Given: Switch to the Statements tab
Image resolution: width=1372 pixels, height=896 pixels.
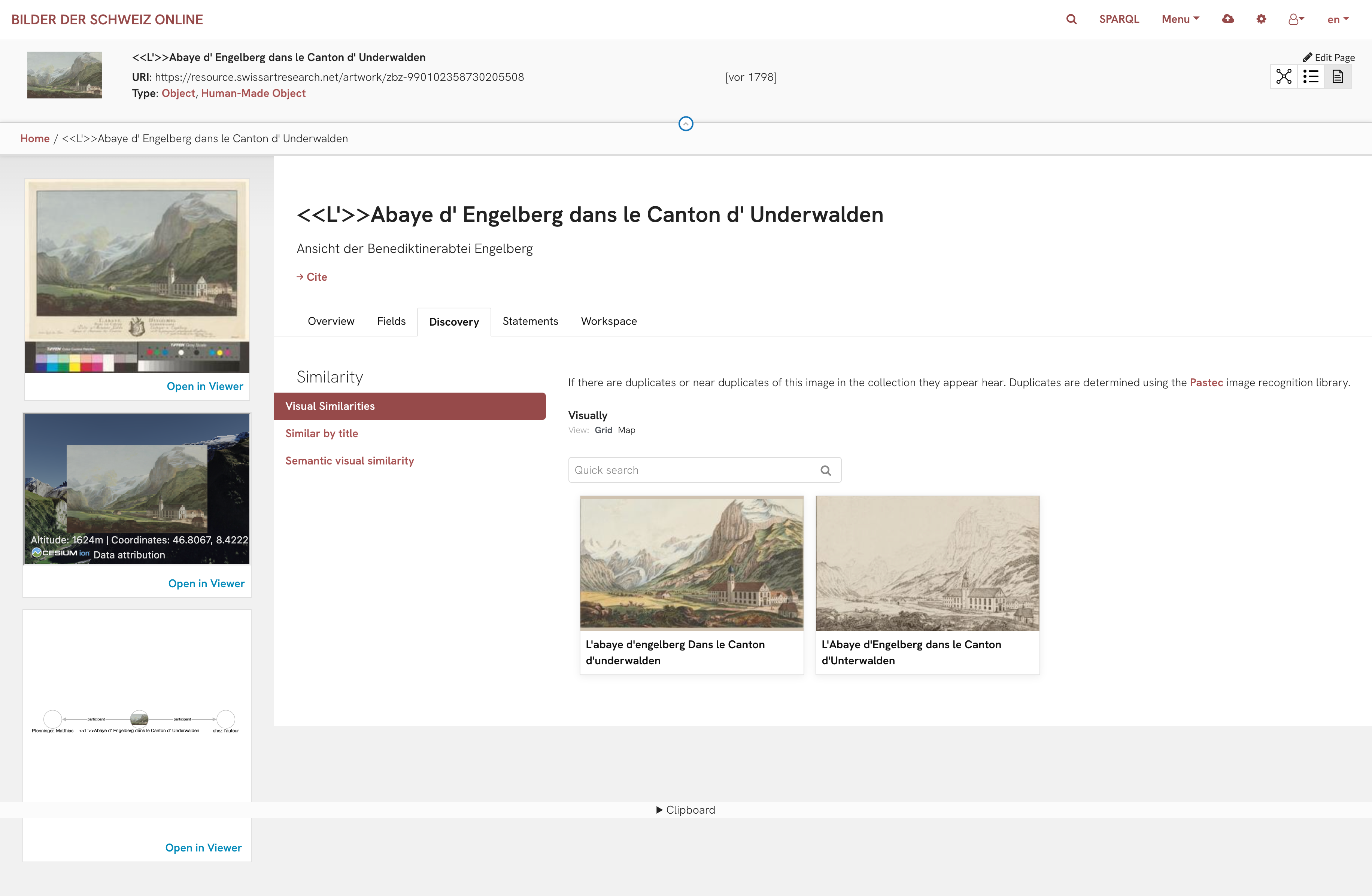Looking at the screenshot, I should click(530, 321).
